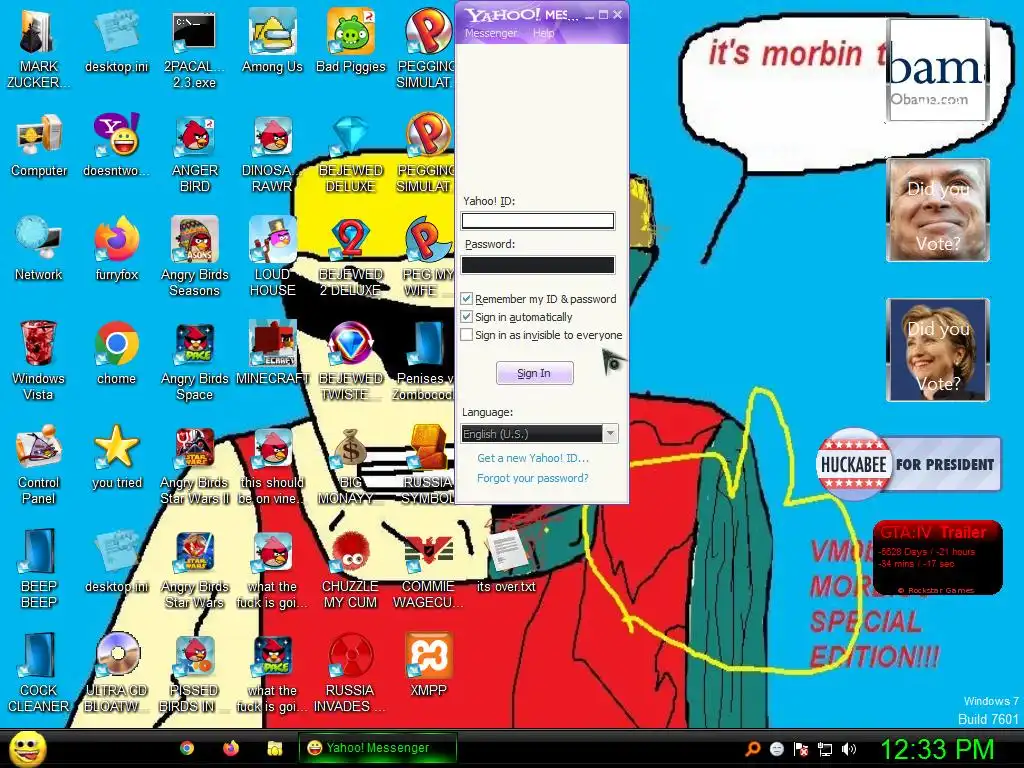The width and height of the screenshot is (1024, 768).
Task: Select the Angry Birds Space icon
Action: coord(195,360)
